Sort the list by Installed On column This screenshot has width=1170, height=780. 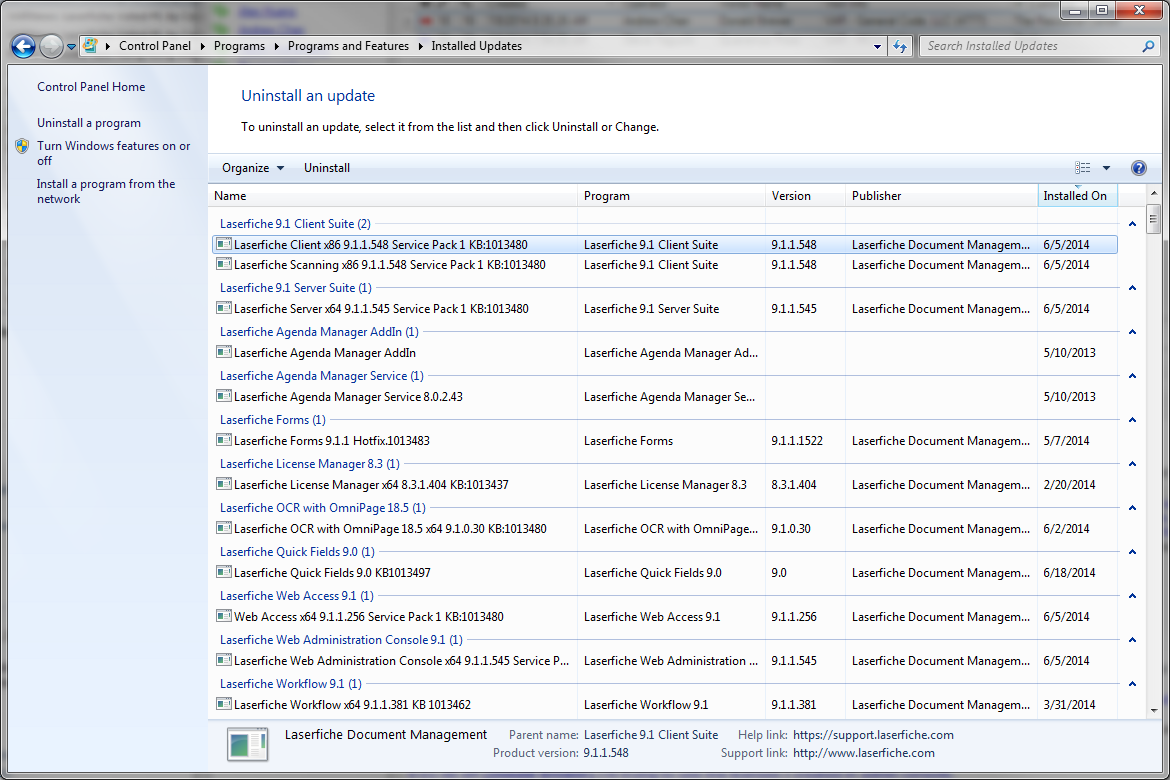click(1077, 196)
